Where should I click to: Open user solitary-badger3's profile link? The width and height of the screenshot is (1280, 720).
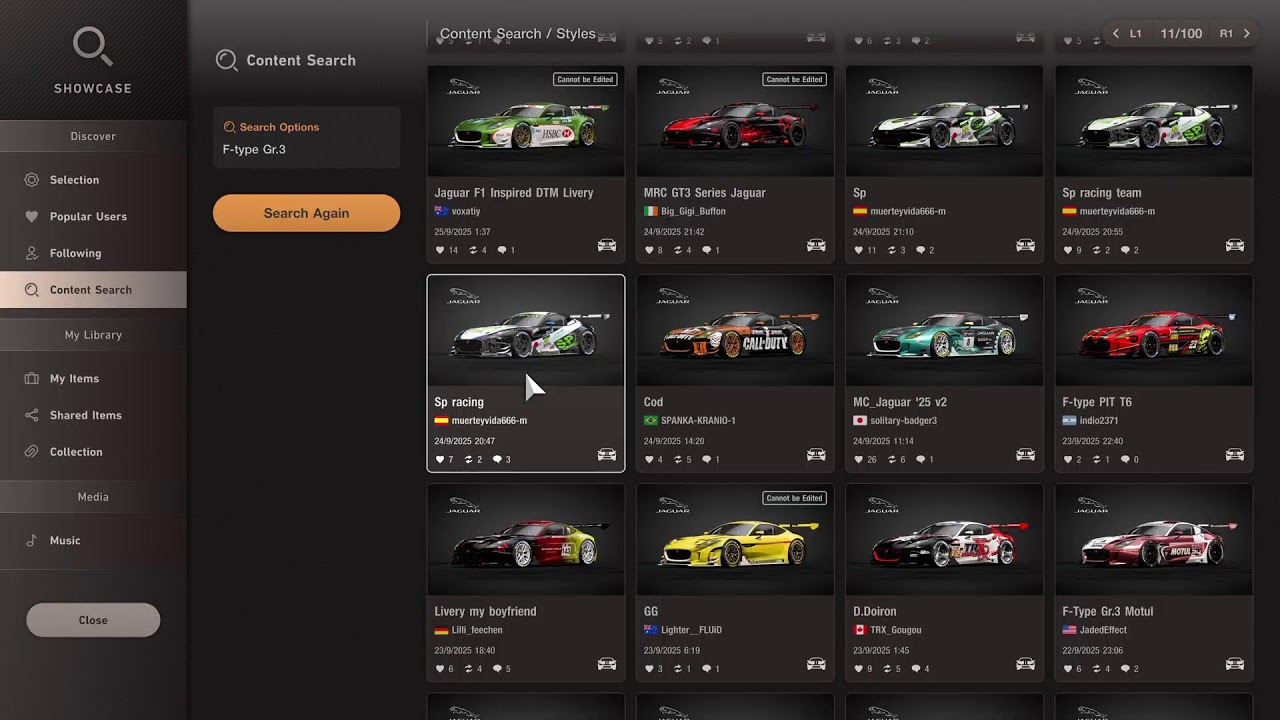904,421
